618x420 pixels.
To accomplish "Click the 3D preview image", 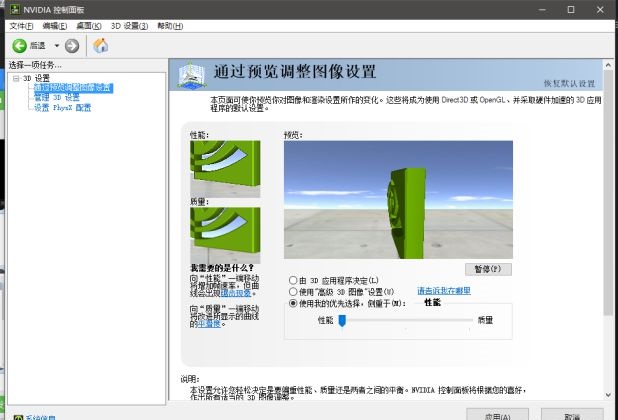I will (398, 200).
